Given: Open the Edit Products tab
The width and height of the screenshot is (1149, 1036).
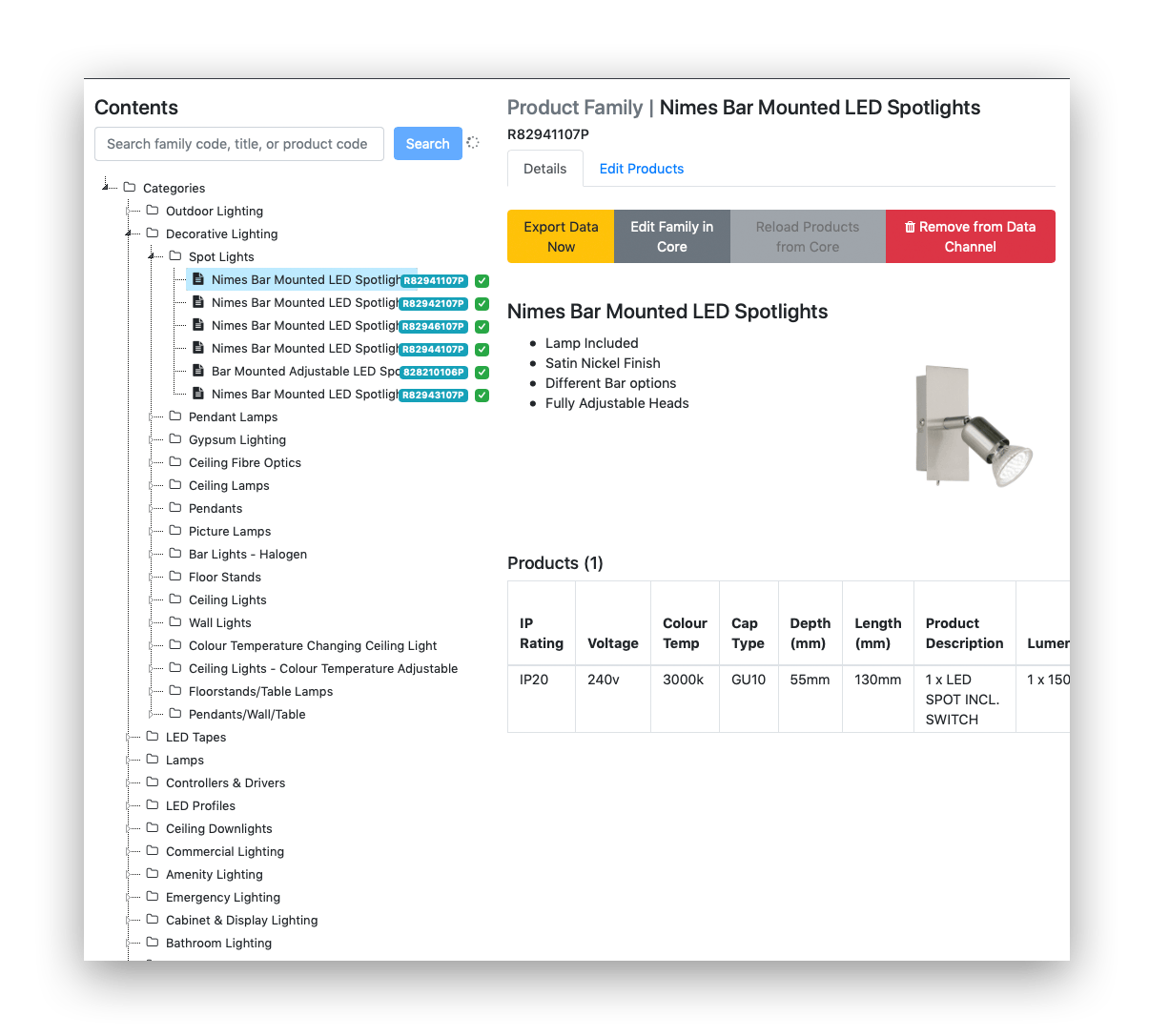Looking at the screenshot, I should (x=642, y=169).
